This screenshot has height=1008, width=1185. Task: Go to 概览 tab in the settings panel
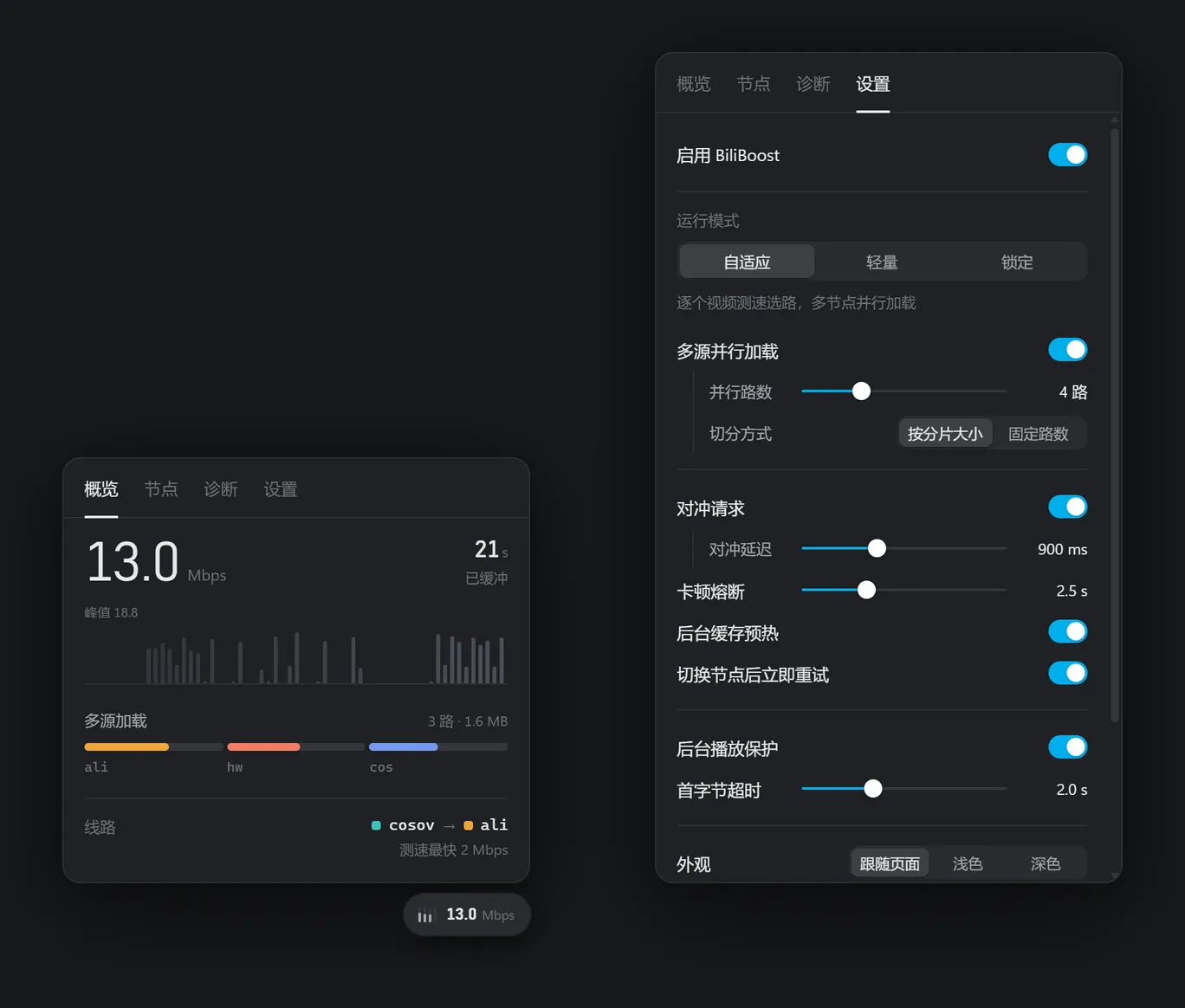coord(694,84)
